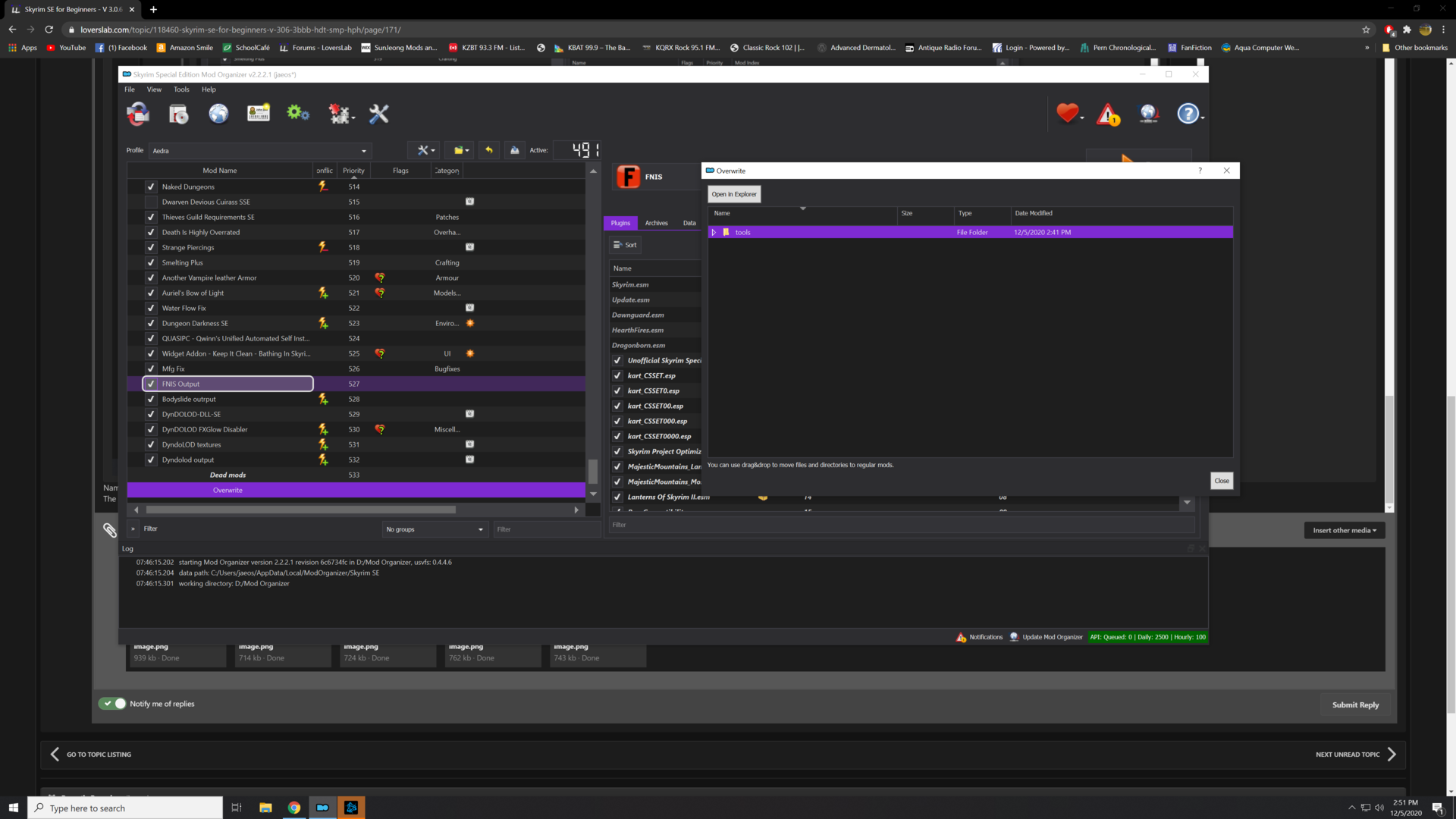Expand the tools folder in Overwrite dialog

click(714, 232)
